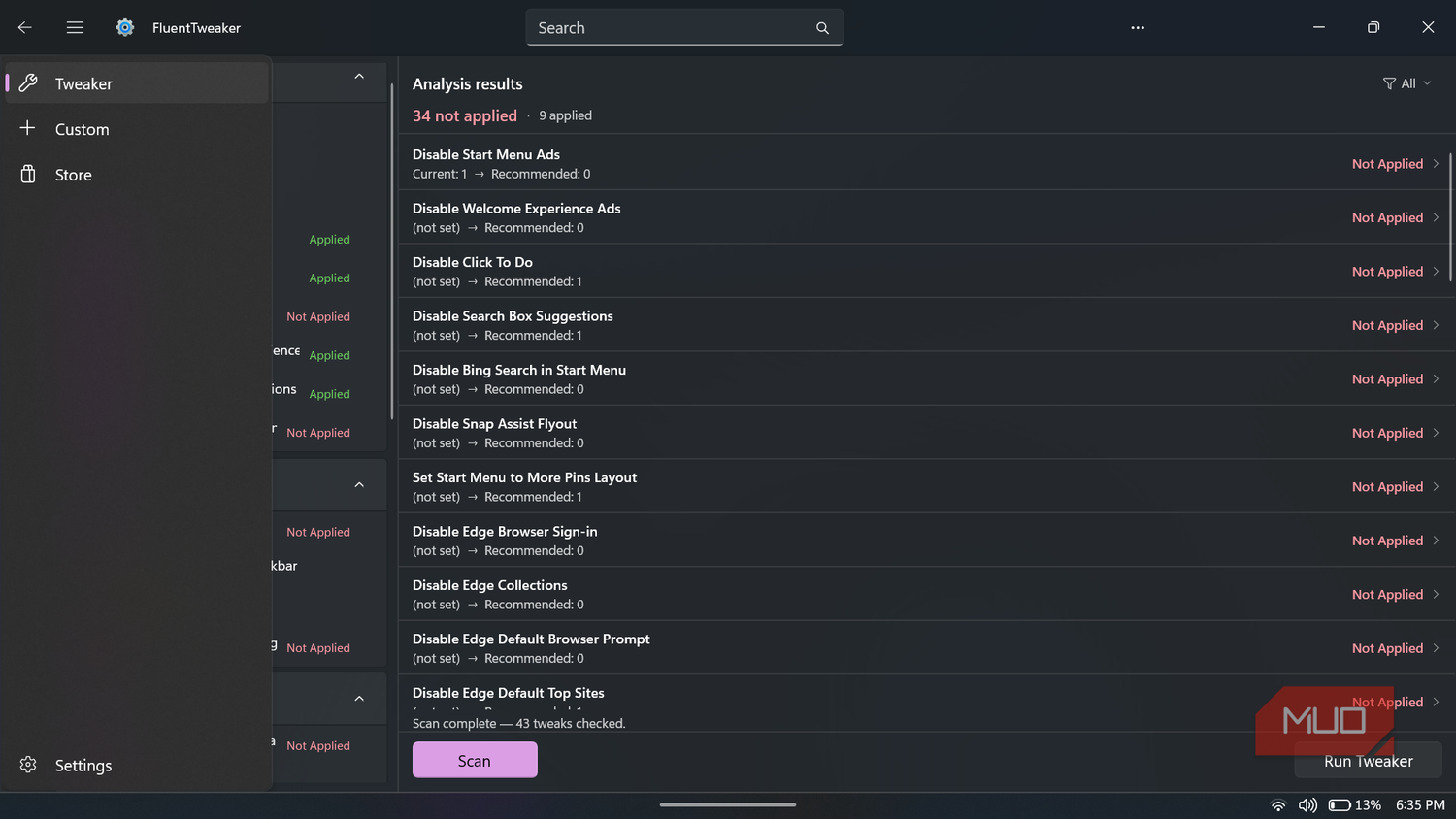Click inside the Search field
The height and width of the screenshot is (819, 1456).
(684, 28)
